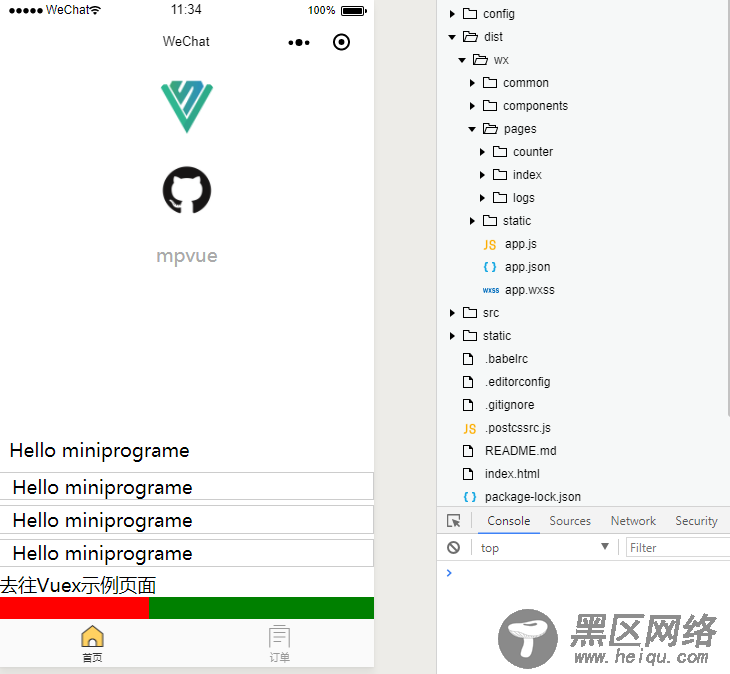Click the folder icon of counter
This screenshot has height=674, width=730.
click(500, 151)
